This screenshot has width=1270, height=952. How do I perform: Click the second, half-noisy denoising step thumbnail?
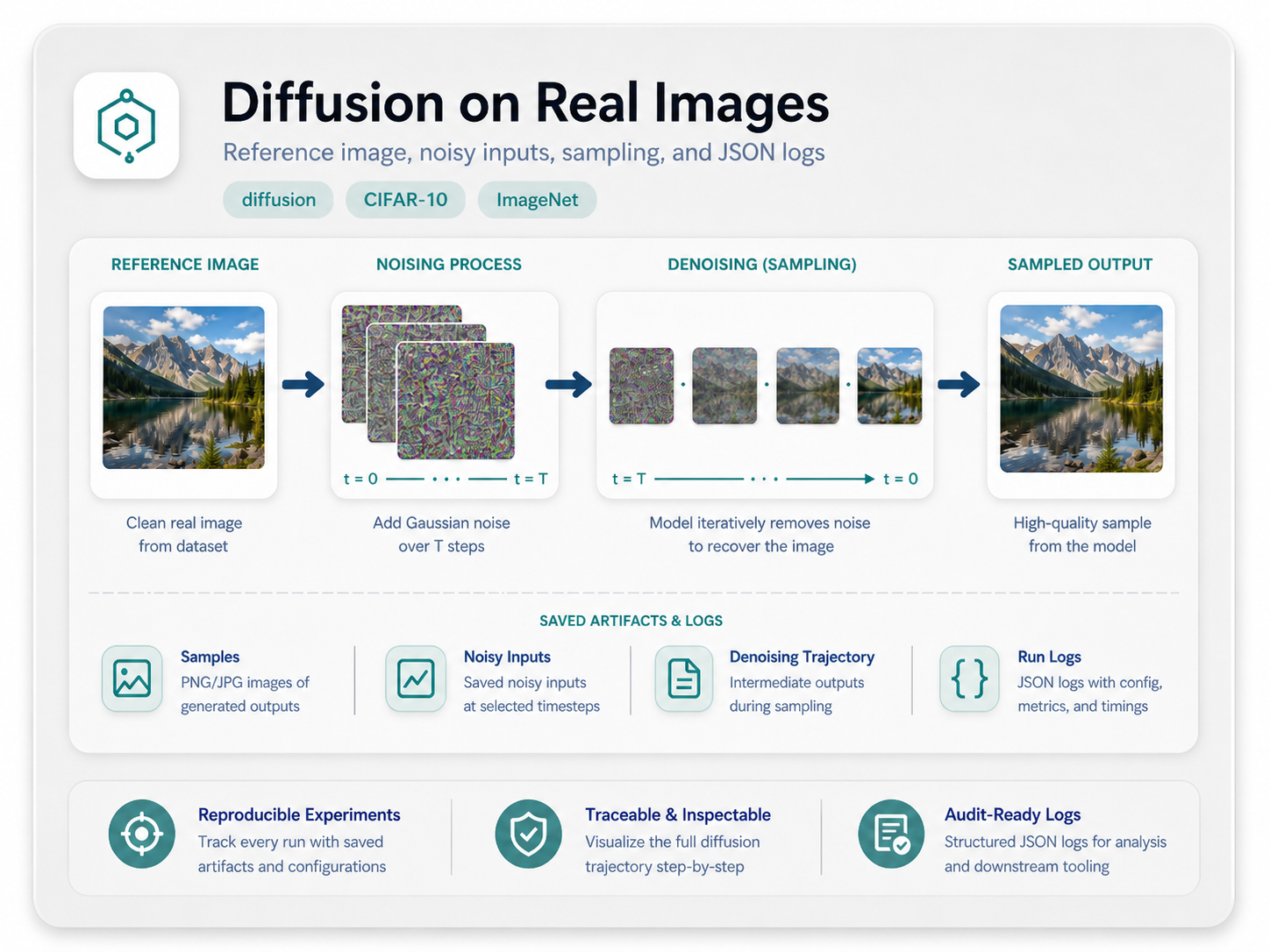724,386
